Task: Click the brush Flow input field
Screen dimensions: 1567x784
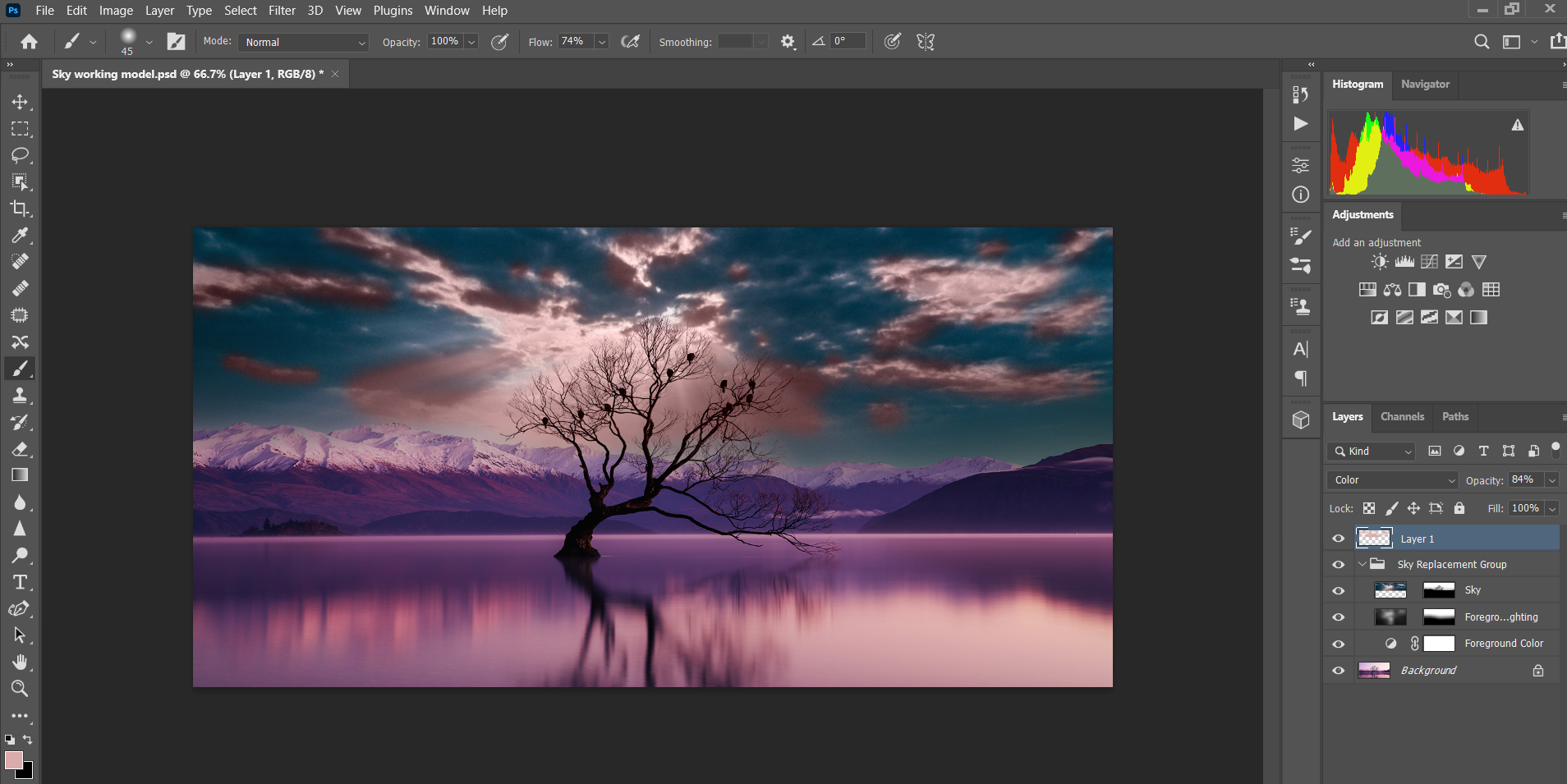Action: click(575, 42)
